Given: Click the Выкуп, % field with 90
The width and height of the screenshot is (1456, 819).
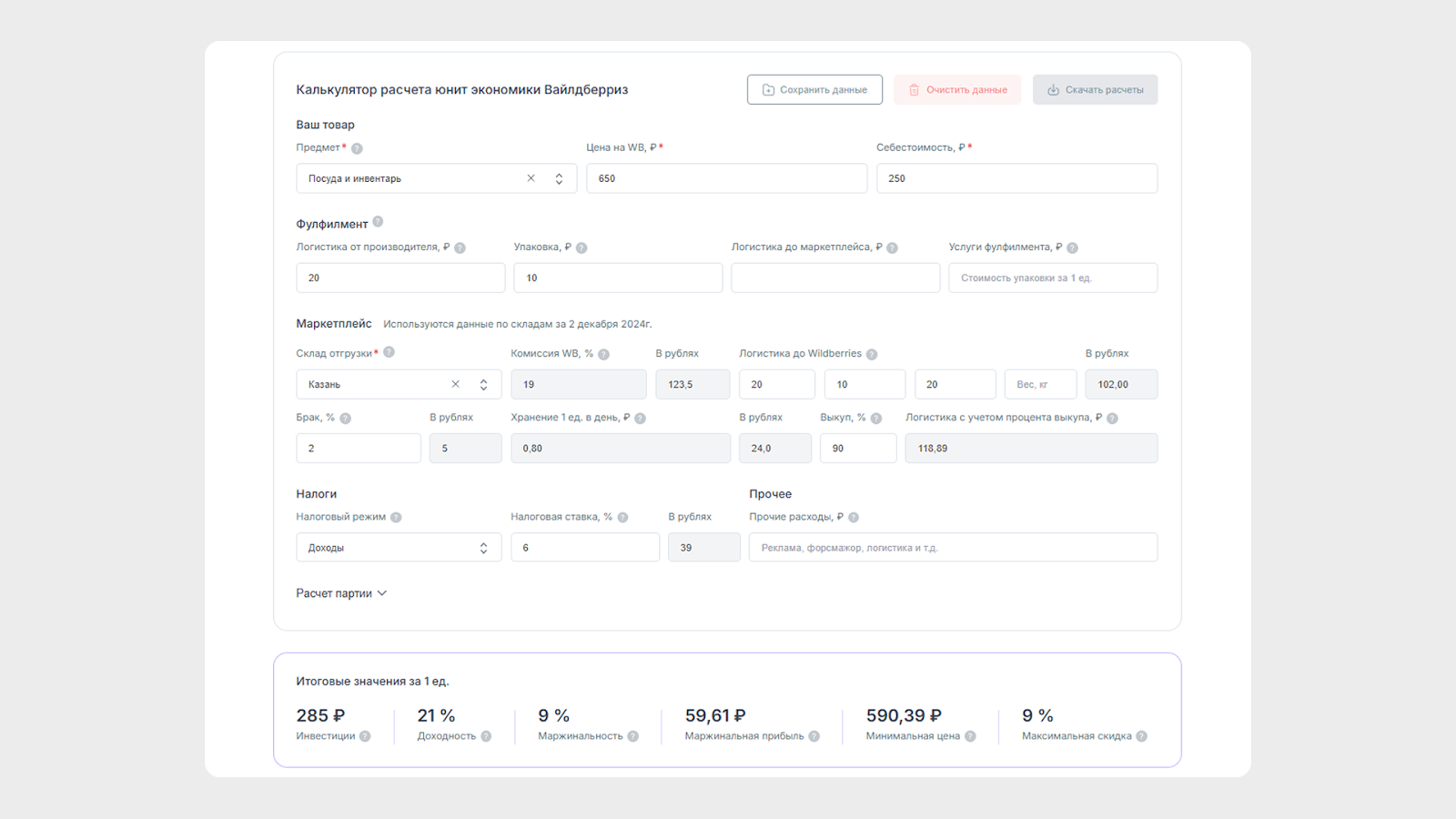Looking at the screenshot, I should tap(858, 448).
